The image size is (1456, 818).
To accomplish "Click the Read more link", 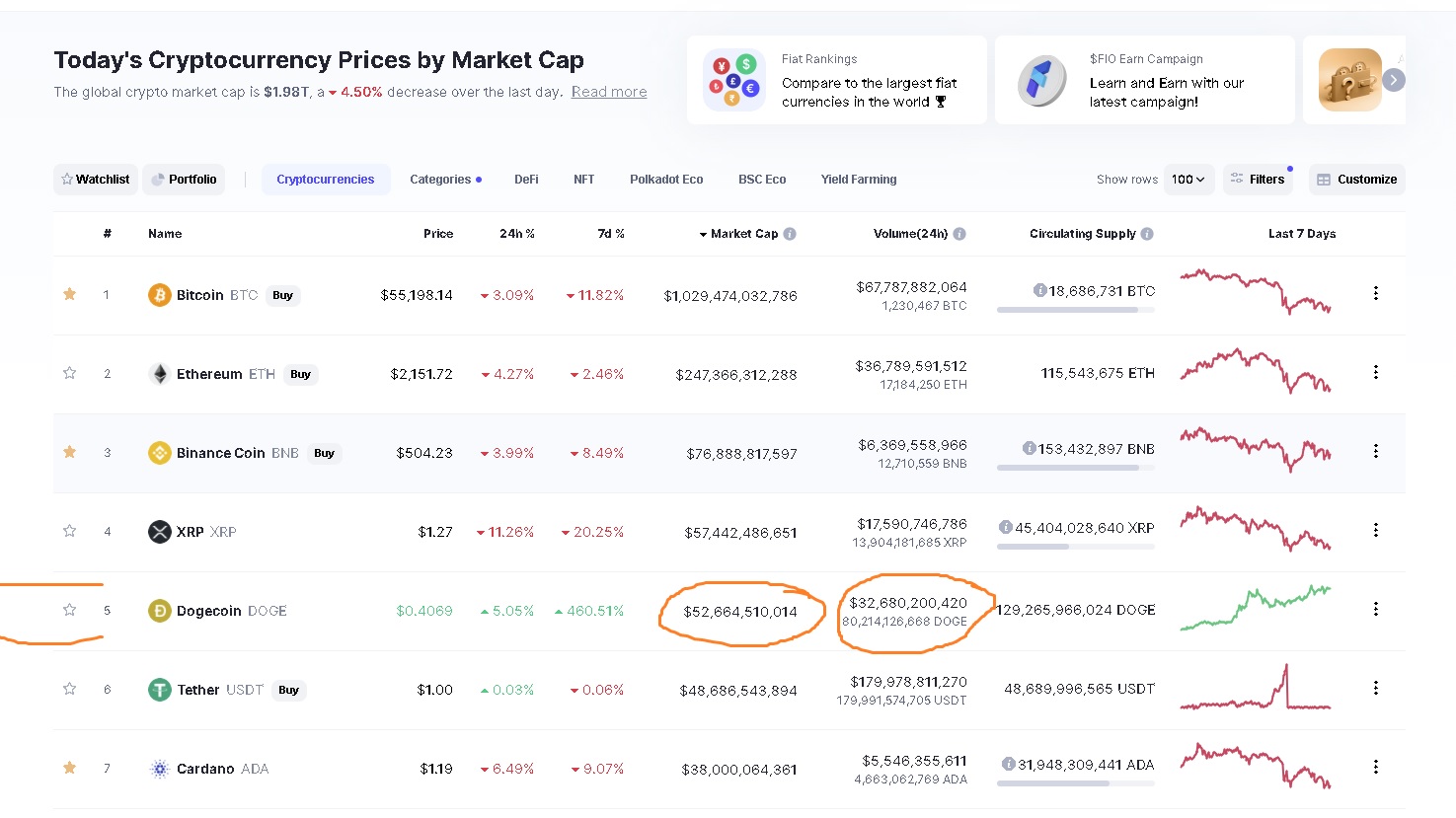I will [609, 92].
